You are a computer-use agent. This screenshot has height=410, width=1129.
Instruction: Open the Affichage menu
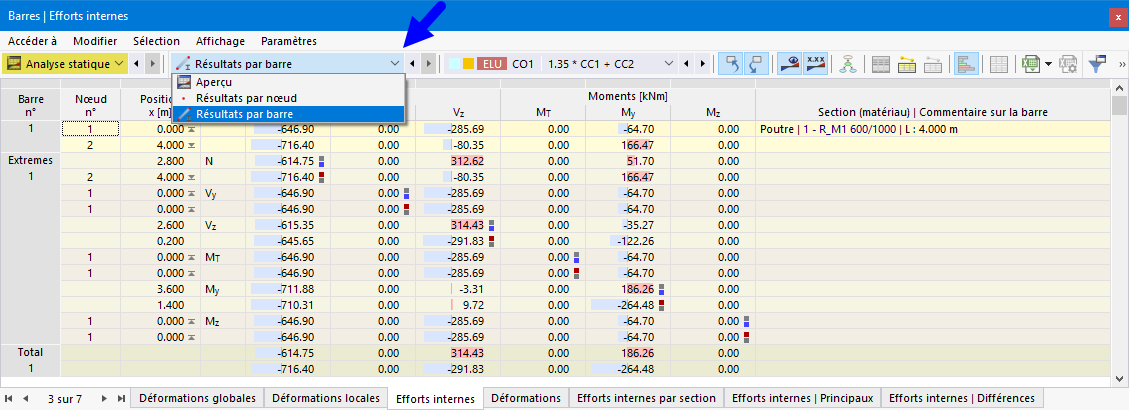[x=222, y=41]
